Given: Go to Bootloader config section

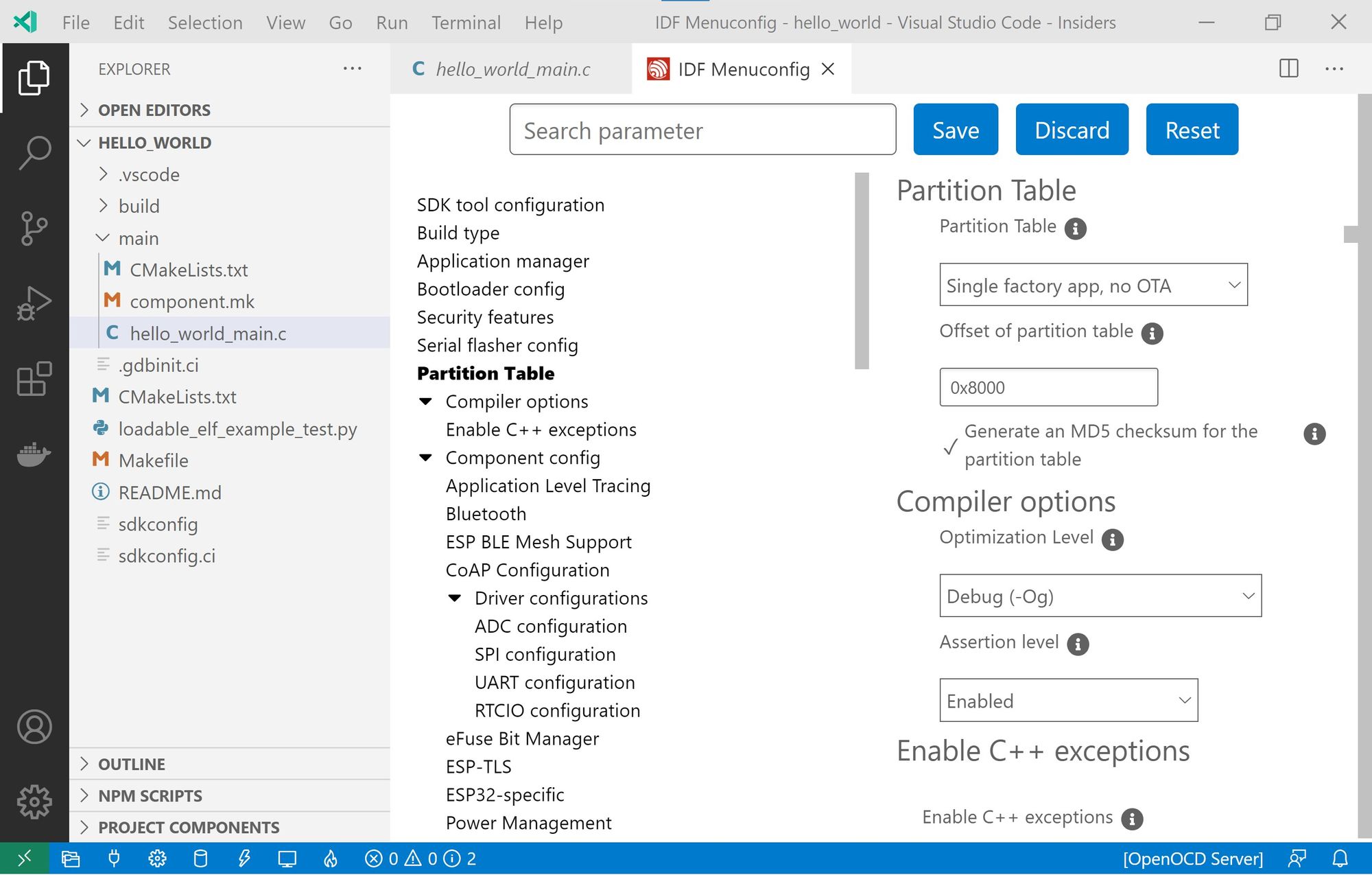Looking at the screenshot, I should point(490,289).
